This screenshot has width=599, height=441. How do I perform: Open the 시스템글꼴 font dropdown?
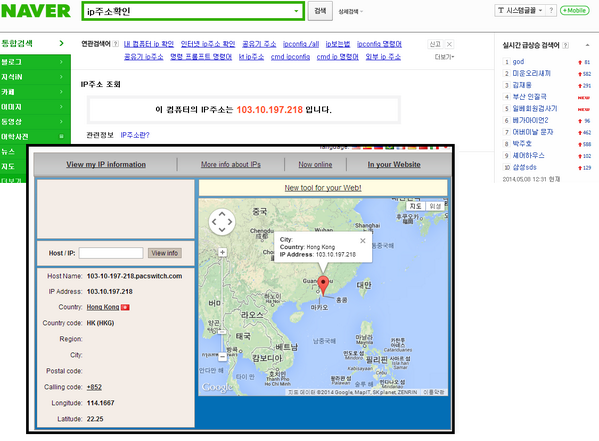520,10
